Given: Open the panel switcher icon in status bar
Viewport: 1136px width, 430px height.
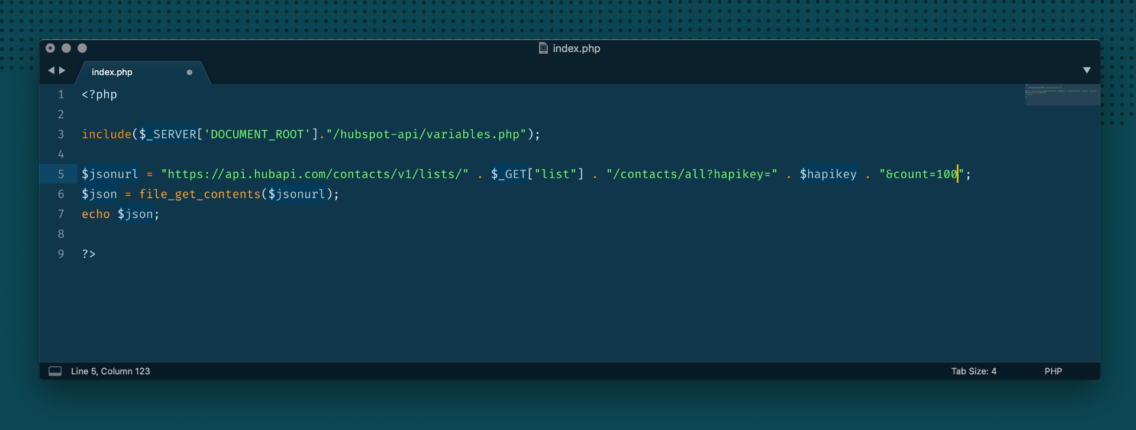Looking at the screenshot, I should [x=55, y=371].
